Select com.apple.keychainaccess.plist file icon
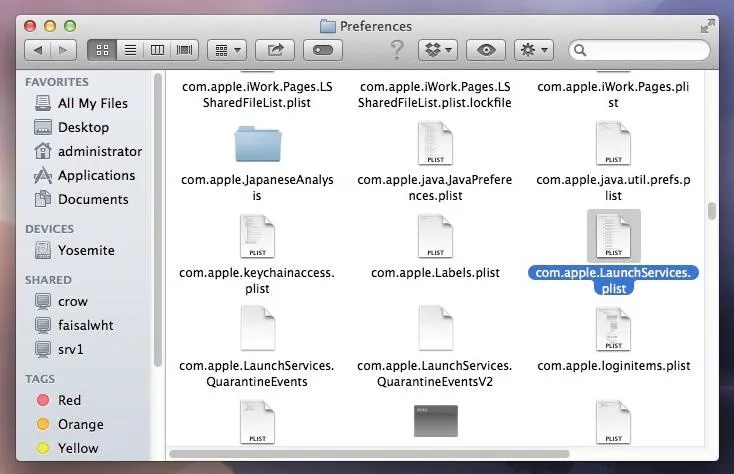The height and width of the screenshot is (474, 734). tap(257, 236)
